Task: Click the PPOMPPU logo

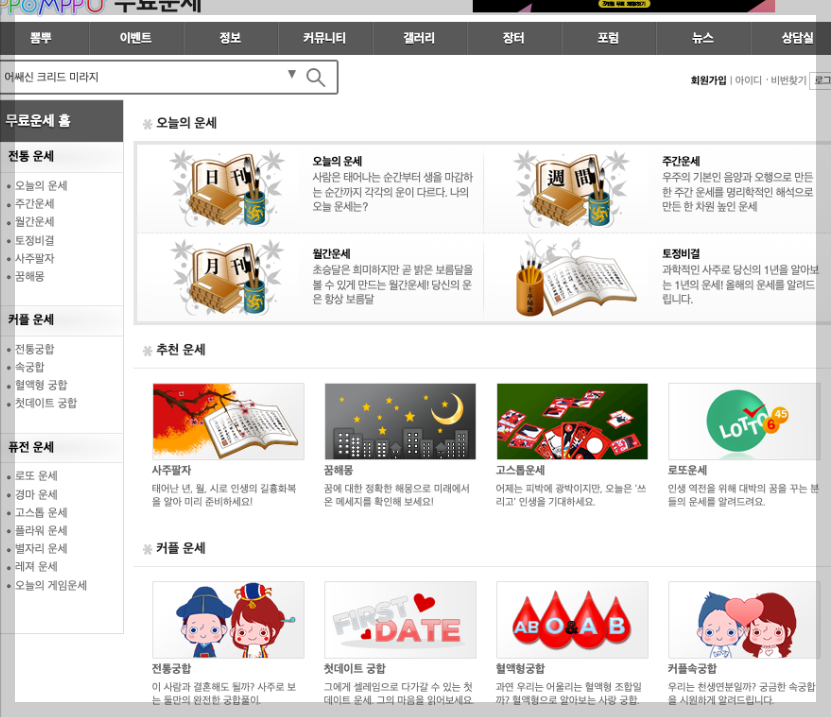Action: click(x=53, y=6)
